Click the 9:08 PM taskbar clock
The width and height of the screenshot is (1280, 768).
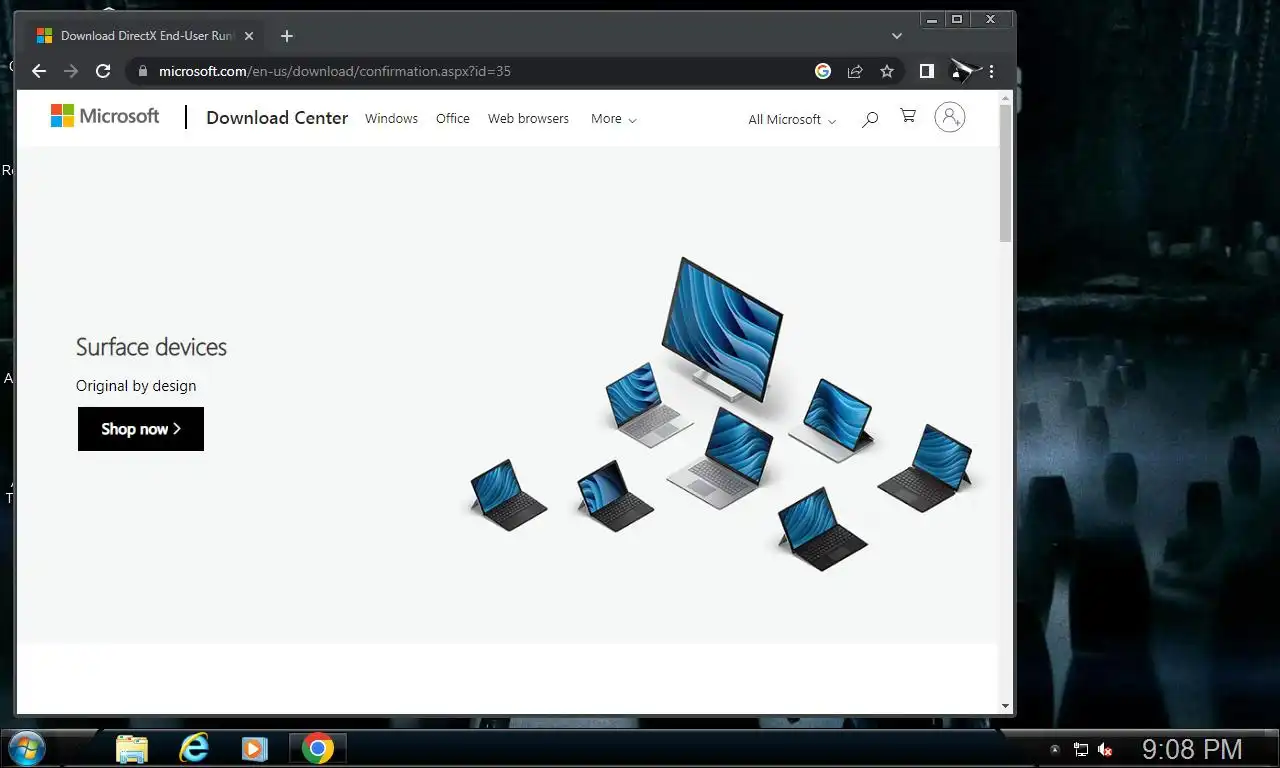point(1192,749)
